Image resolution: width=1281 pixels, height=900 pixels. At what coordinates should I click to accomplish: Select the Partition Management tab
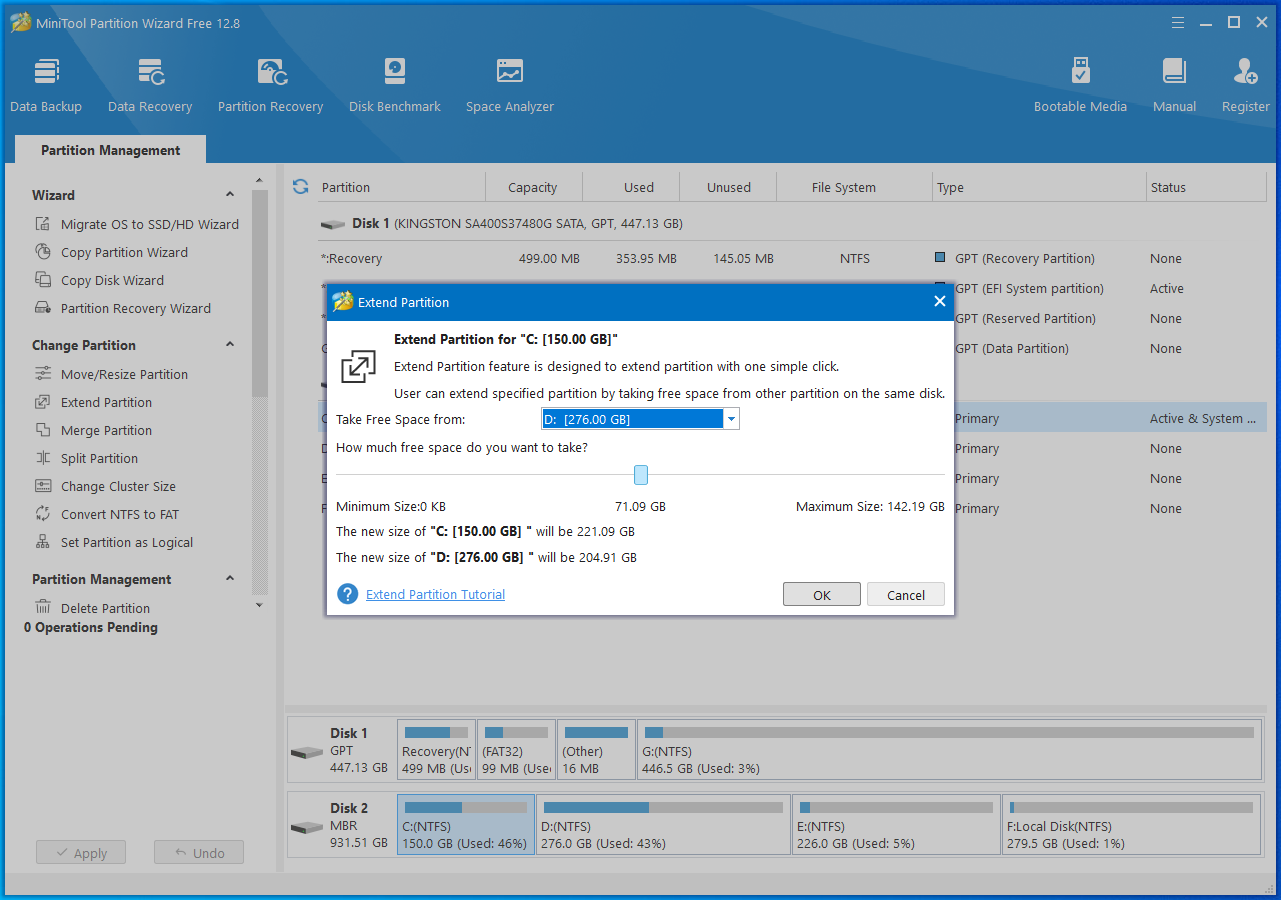[111, 150]
